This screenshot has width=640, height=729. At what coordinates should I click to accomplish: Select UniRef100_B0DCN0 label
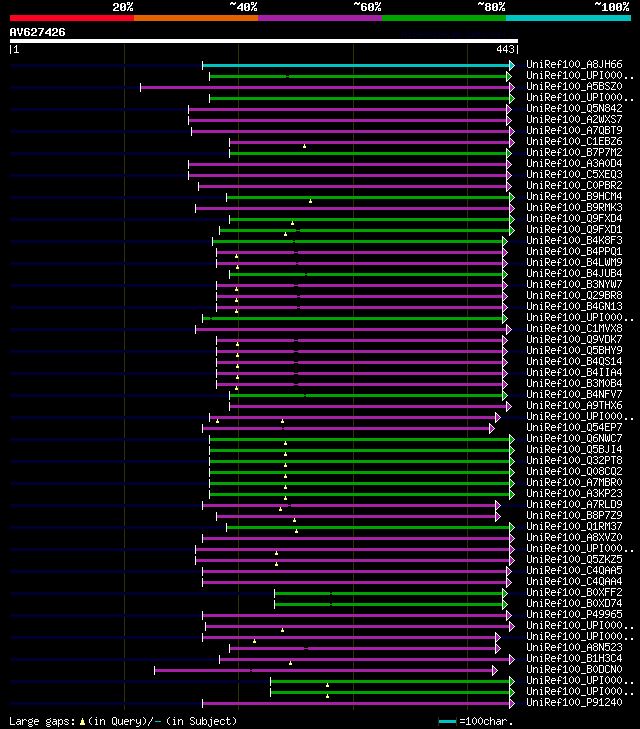(574, 669)
